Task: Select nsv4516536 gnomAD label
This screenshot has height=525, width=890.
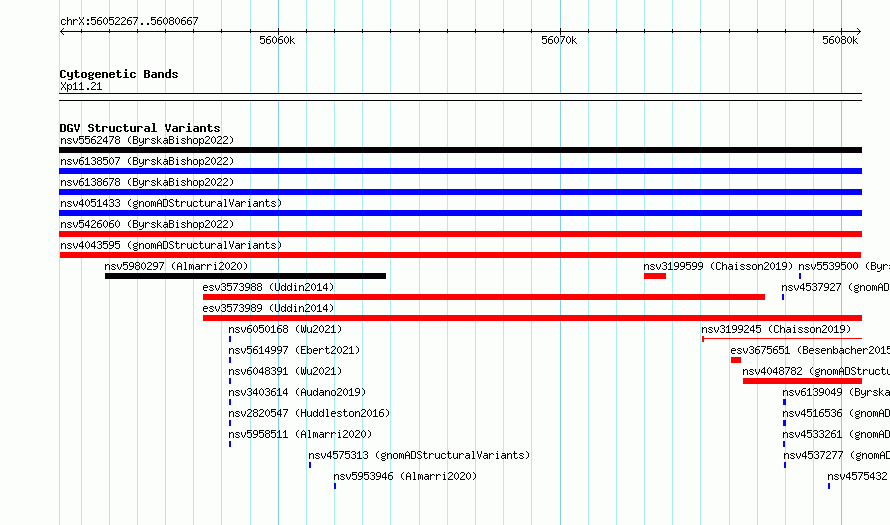Action: (836, 413)
